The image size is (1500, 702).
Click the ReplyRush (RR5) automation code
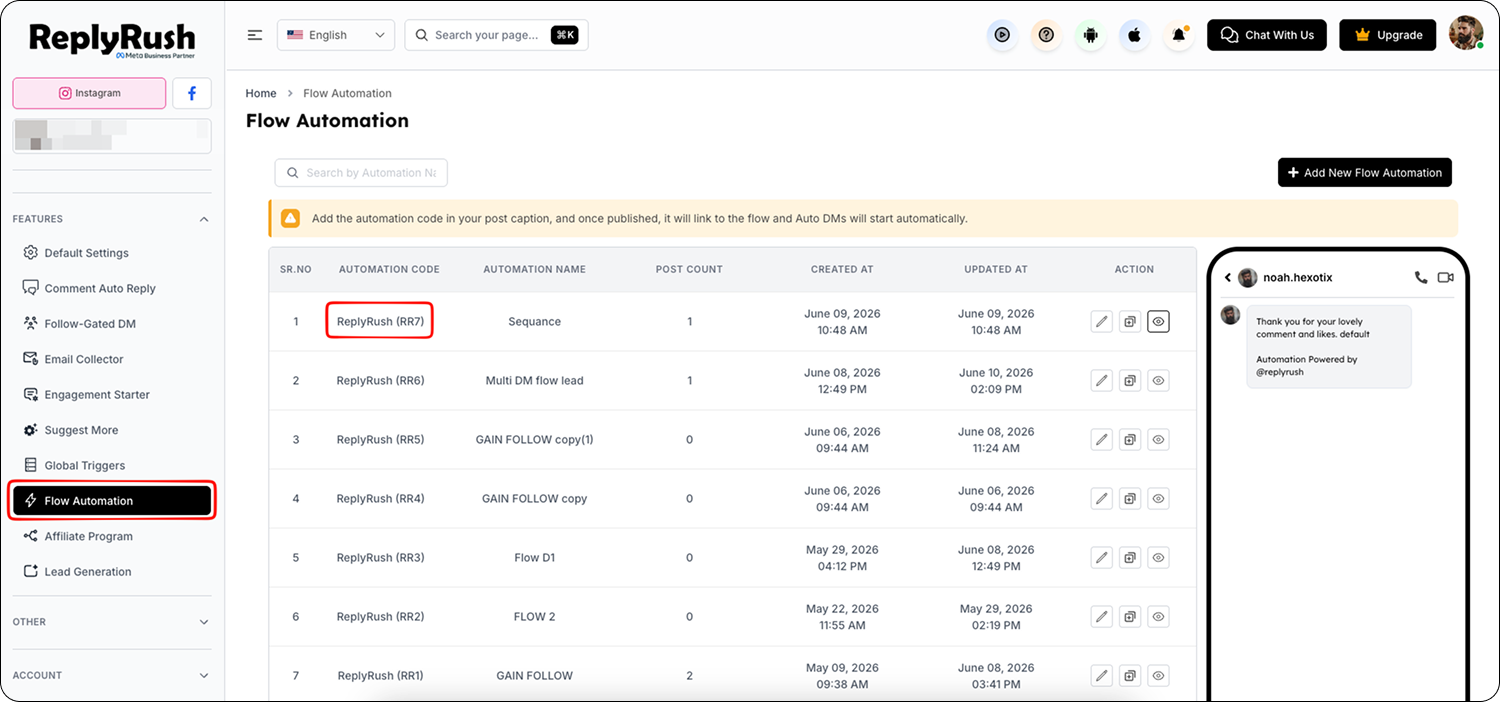coord(380,440)
